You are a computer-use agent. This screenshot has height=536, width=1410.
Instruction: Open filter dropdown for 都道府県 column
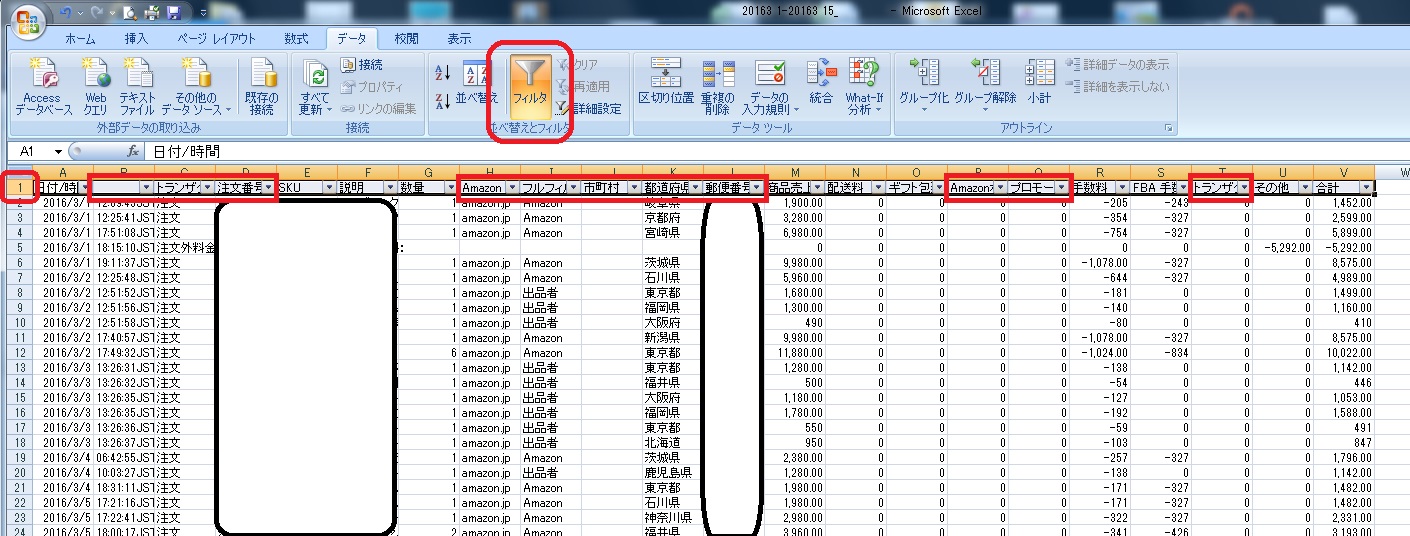695,187
